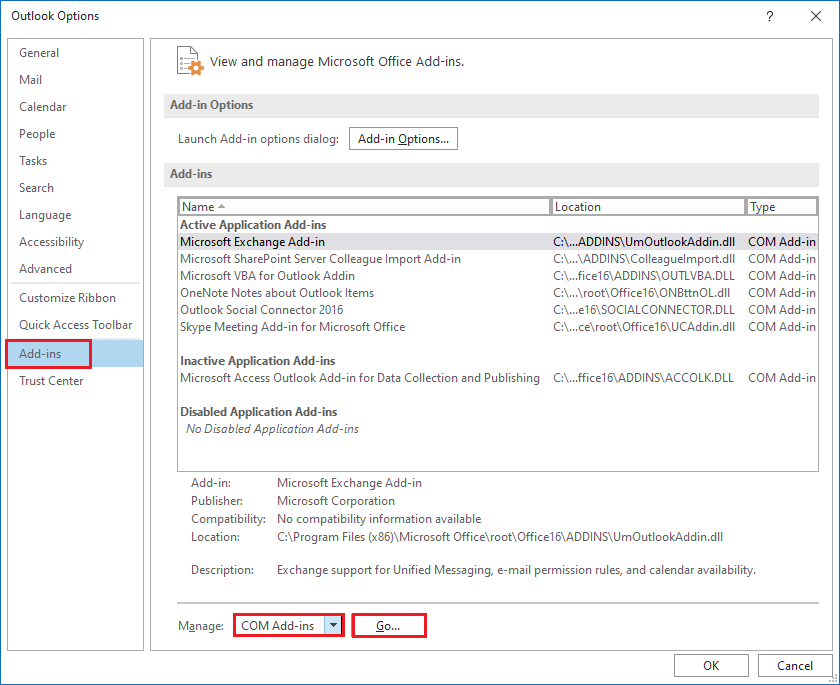Viewport: 840px width, 685px height.
Task: Sort add-ins by the Location column header
Action: (647, 207)
